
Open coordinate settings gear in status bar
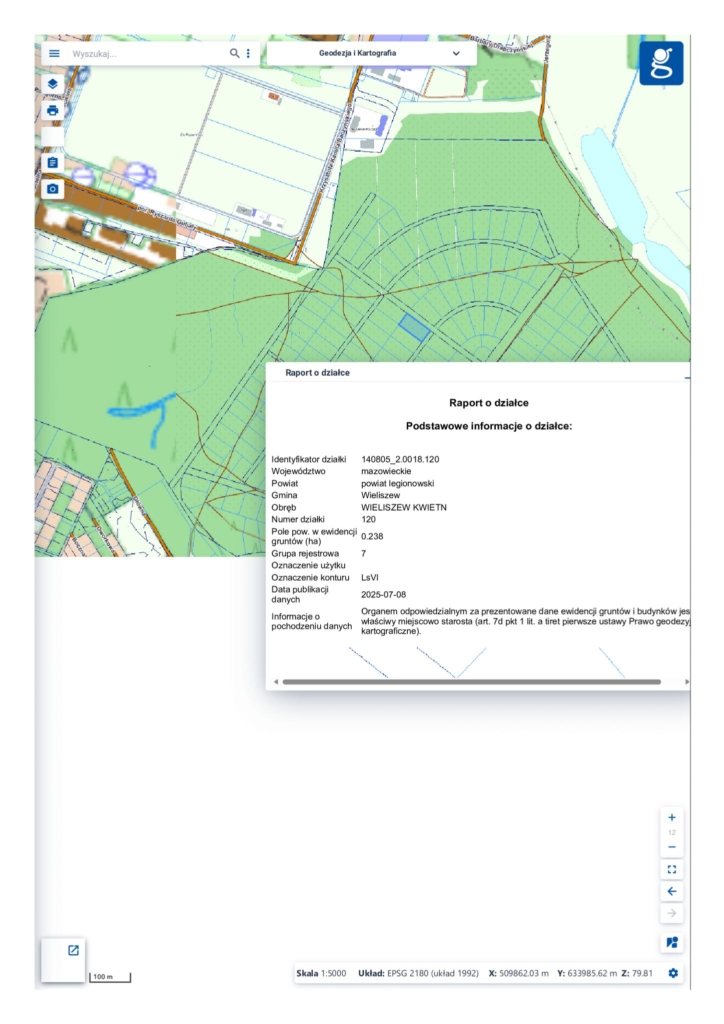pyautogui.click(x=673, y=973)
